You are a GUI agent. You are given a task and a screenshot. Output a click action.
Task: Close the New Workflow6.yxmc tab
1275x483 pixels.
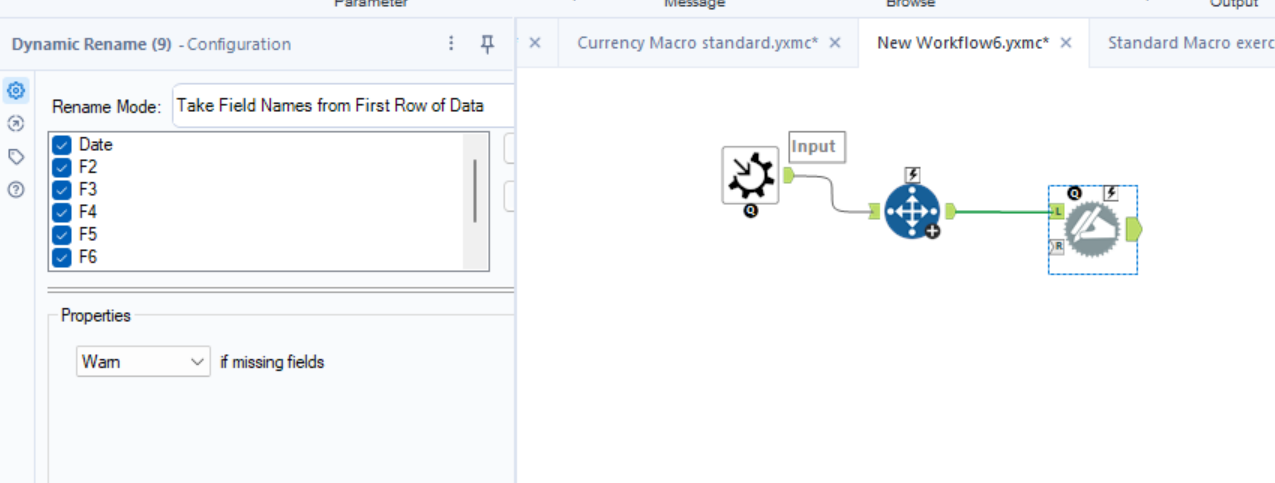click(1066, 43)
